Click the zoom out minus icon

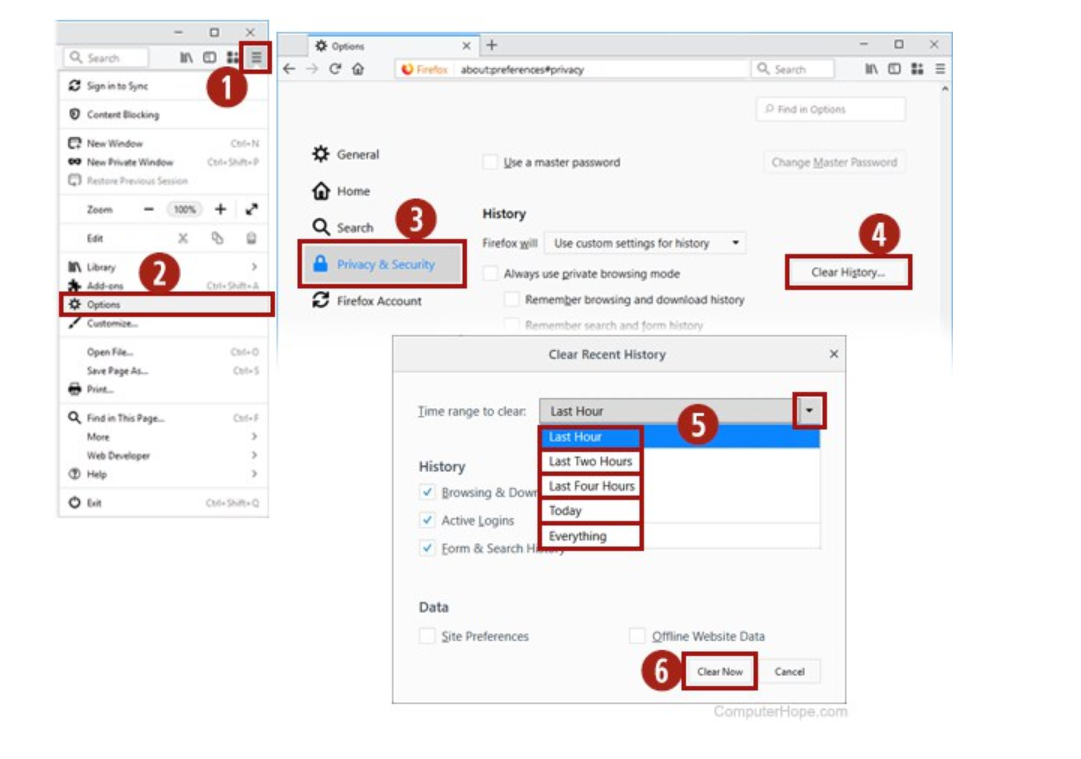[149, 210]
